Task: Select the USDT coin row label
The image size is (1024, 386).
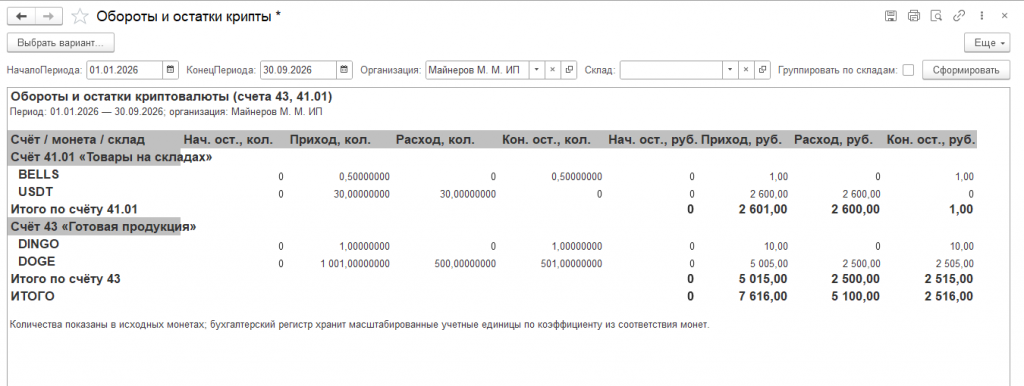Action: click(x=35, y=192)
